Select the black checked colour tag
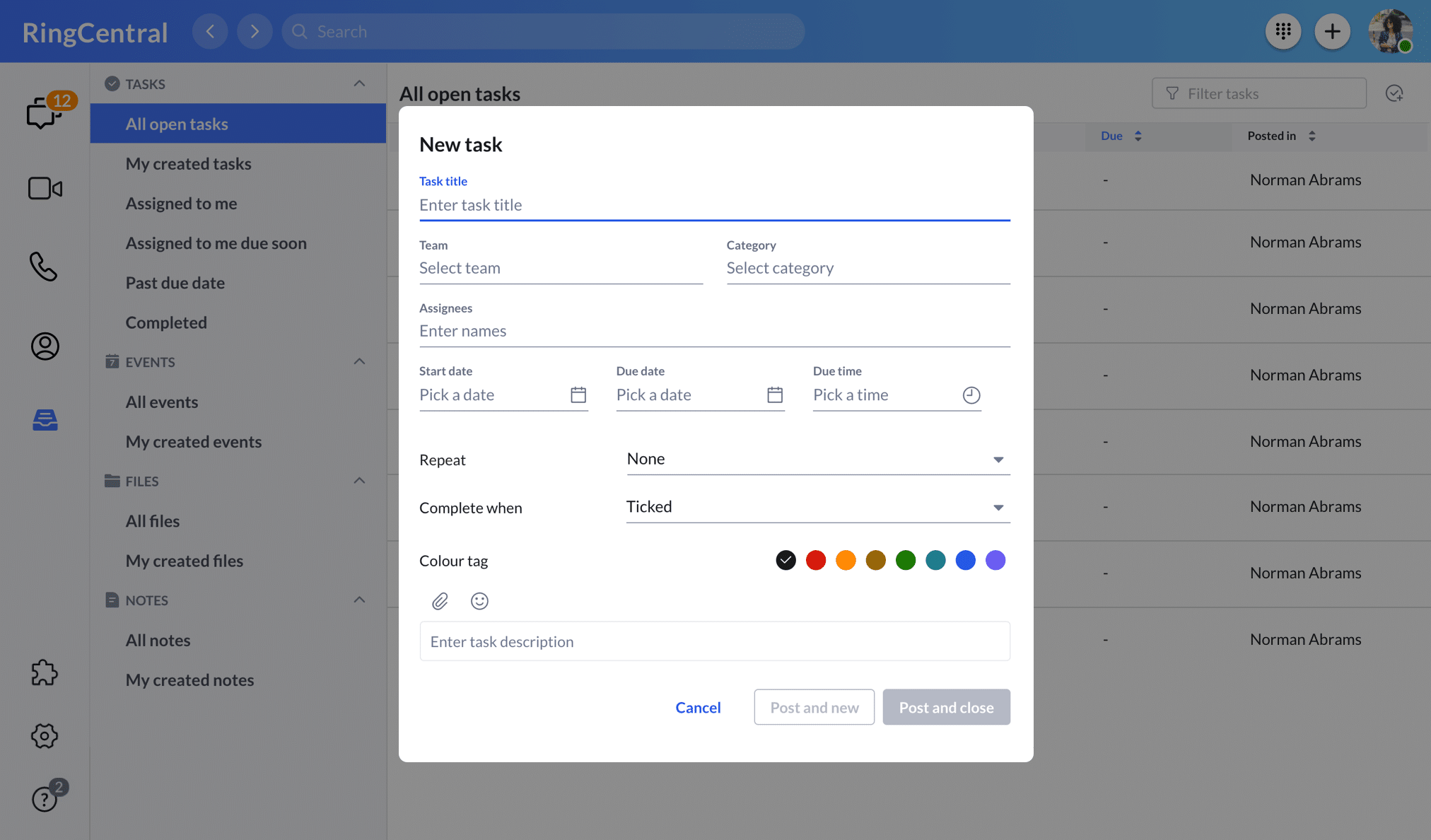Viewport: 1431px width, 840px height. [785, 560]
